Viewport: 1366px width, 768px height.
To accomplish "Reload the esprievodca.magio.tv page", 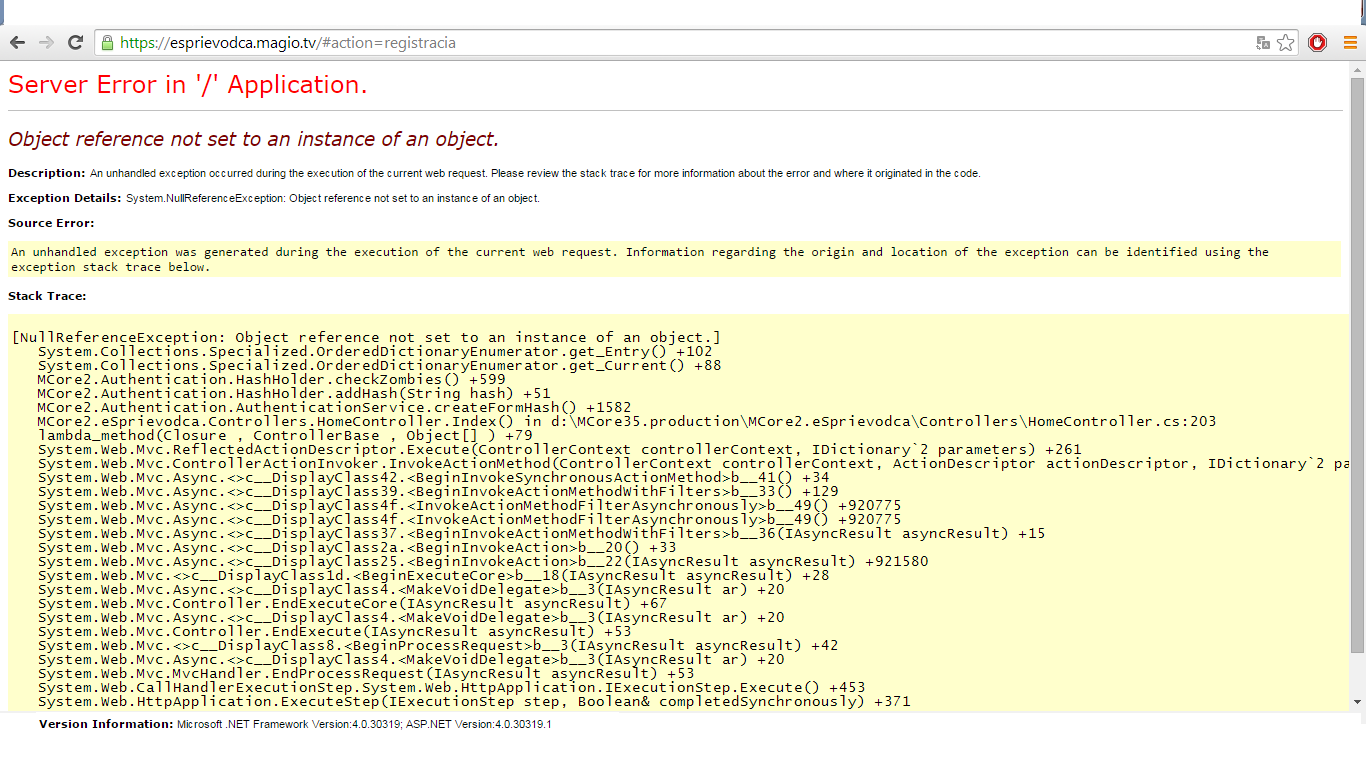I will click(x=75, y=43).
